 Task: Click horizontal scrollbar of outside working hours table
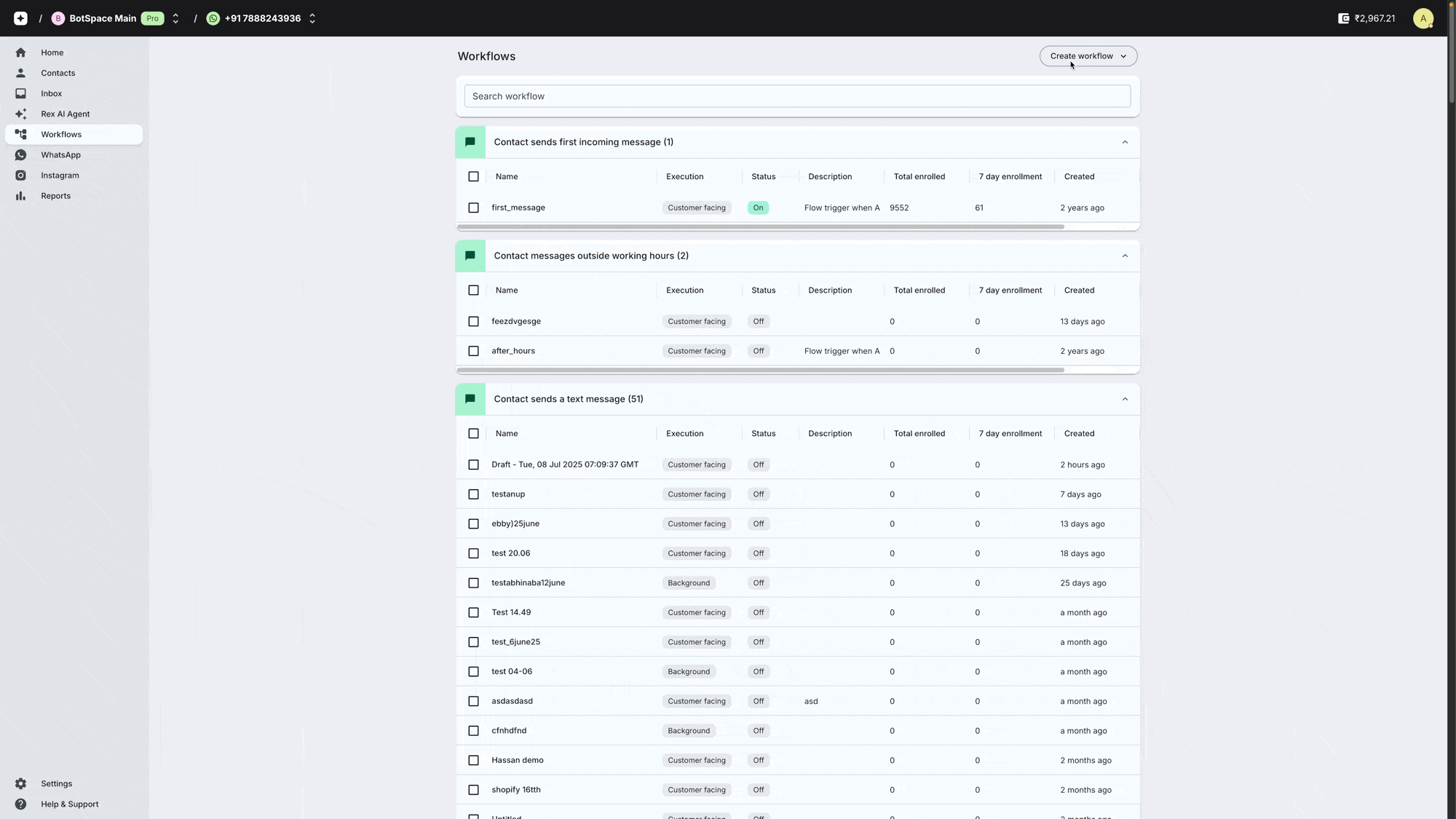point(760,370)
